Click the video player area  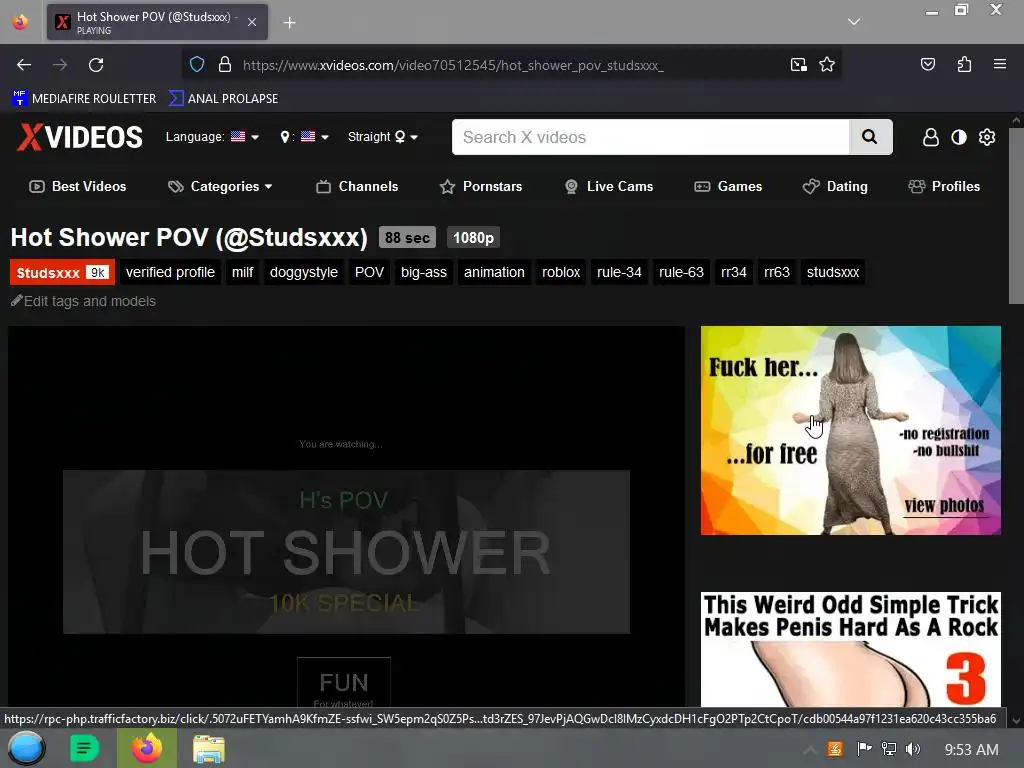[x=346, y=516]
